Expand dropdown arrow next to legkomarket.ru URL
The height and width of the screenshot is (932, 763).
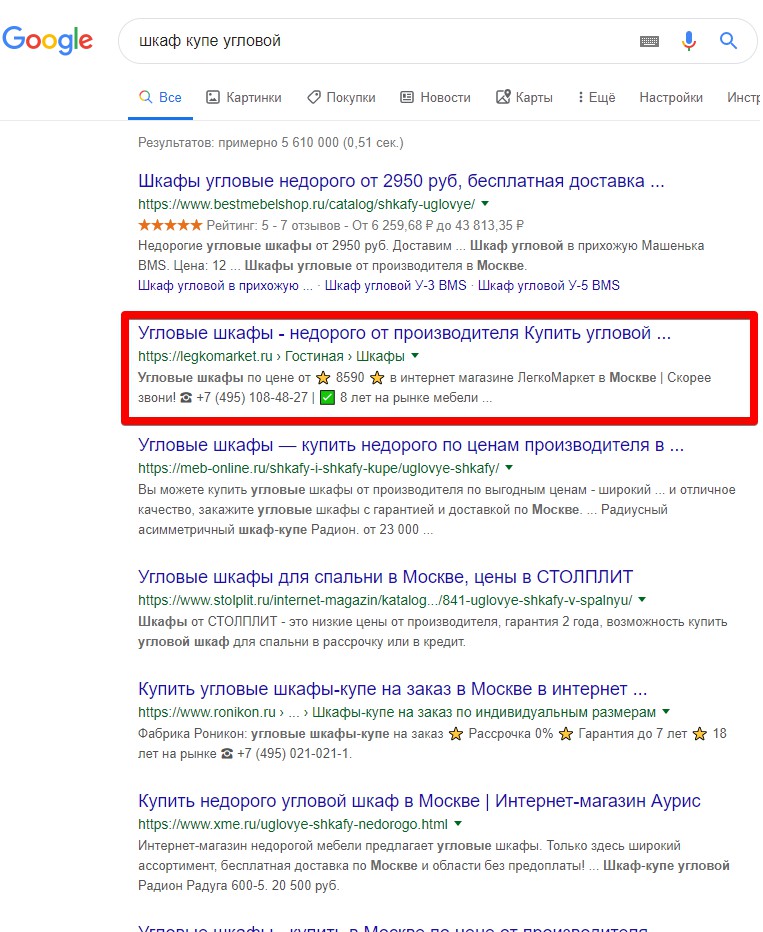coord(415,356)
